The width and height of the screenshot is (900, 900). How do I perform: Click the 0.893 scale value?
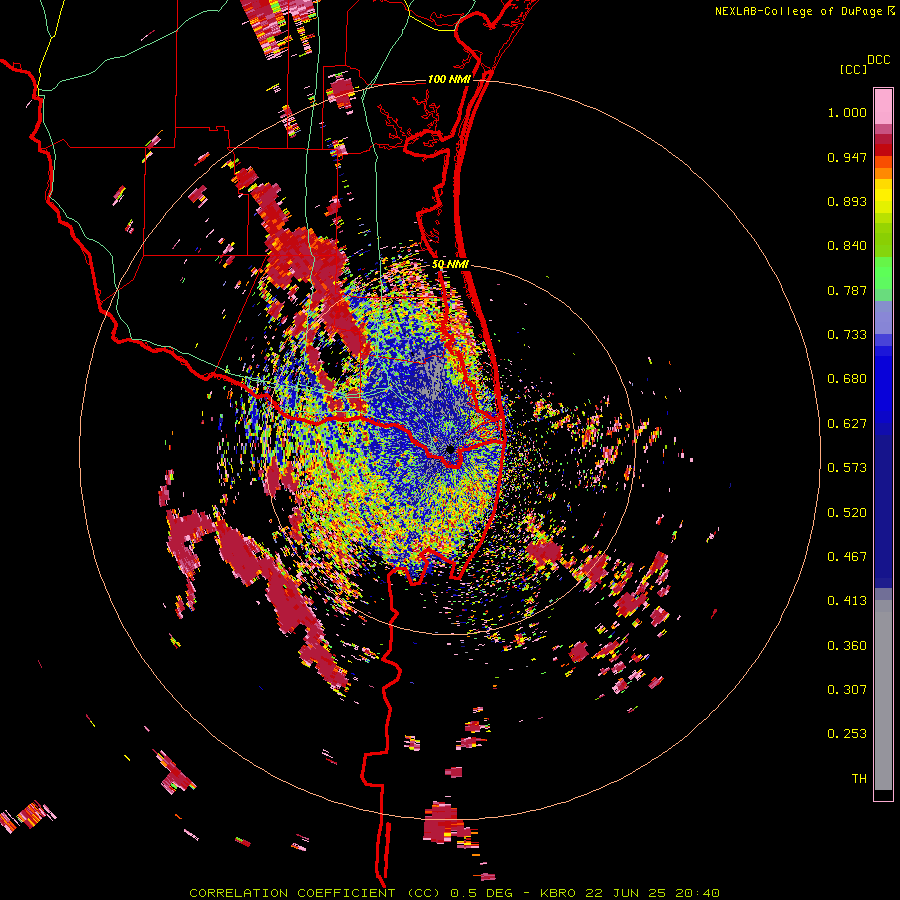847,201
